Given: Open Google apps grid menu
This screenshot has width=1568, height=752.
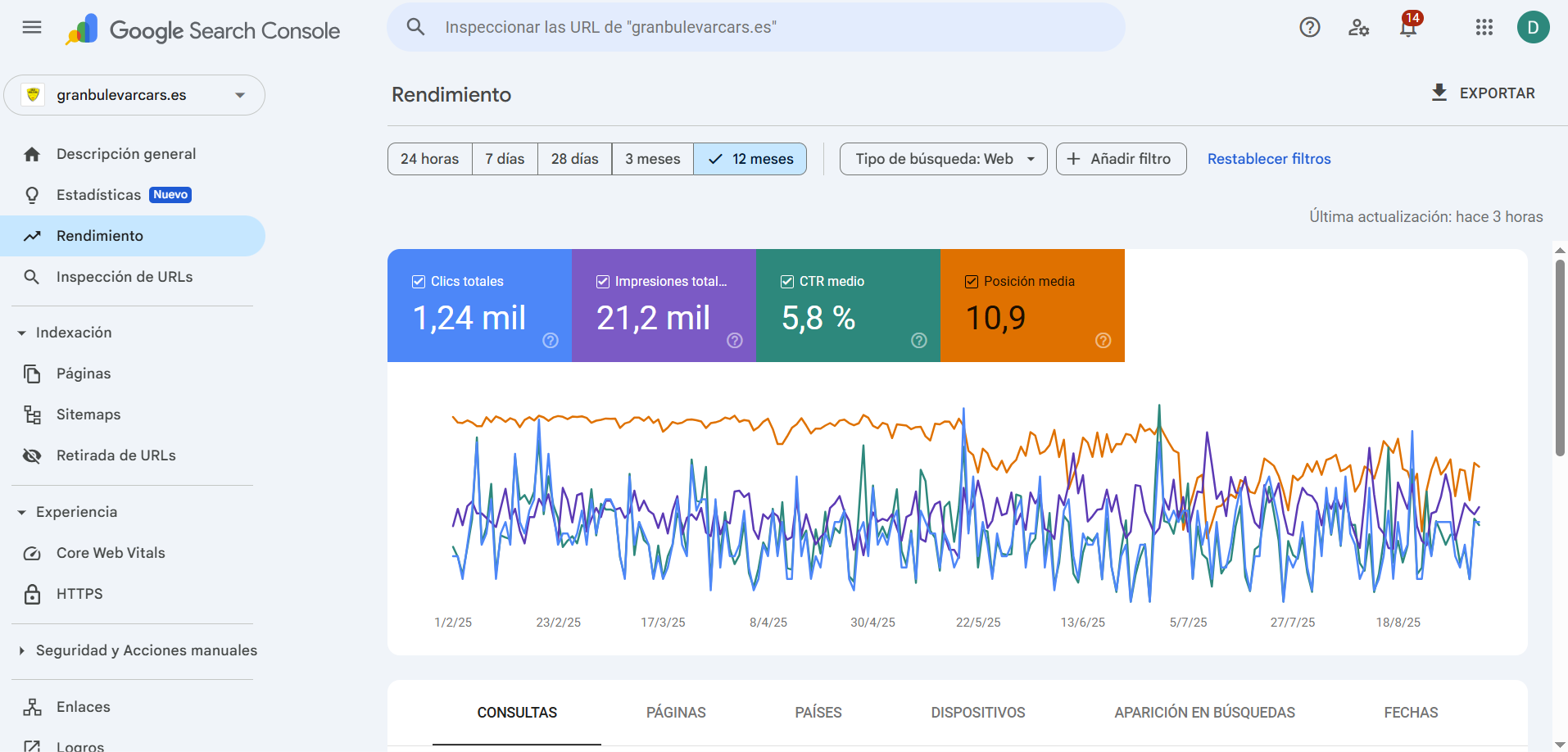Looking at the screenshot, I should 1484,27.
